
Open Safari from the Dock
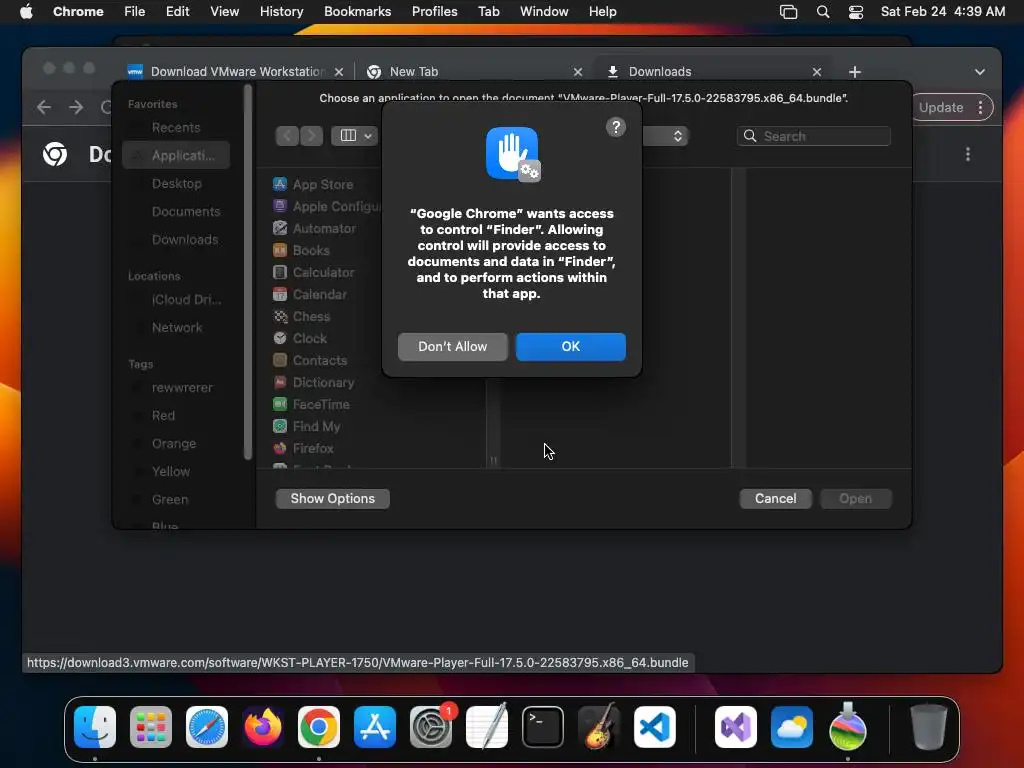coord(207,727)
